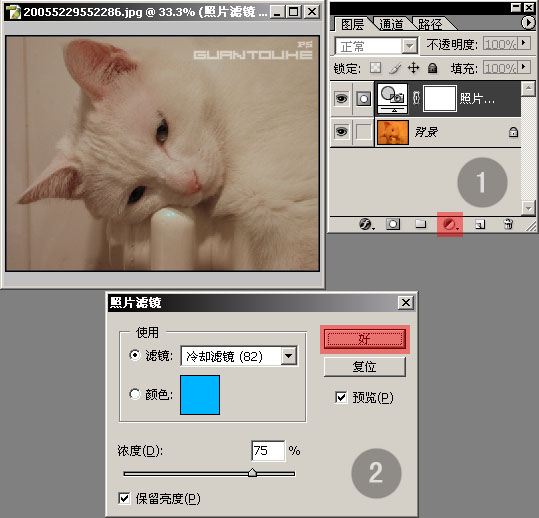Toggle the lock all padlock icon
539x518 pixels.
(x=432, y=68)
